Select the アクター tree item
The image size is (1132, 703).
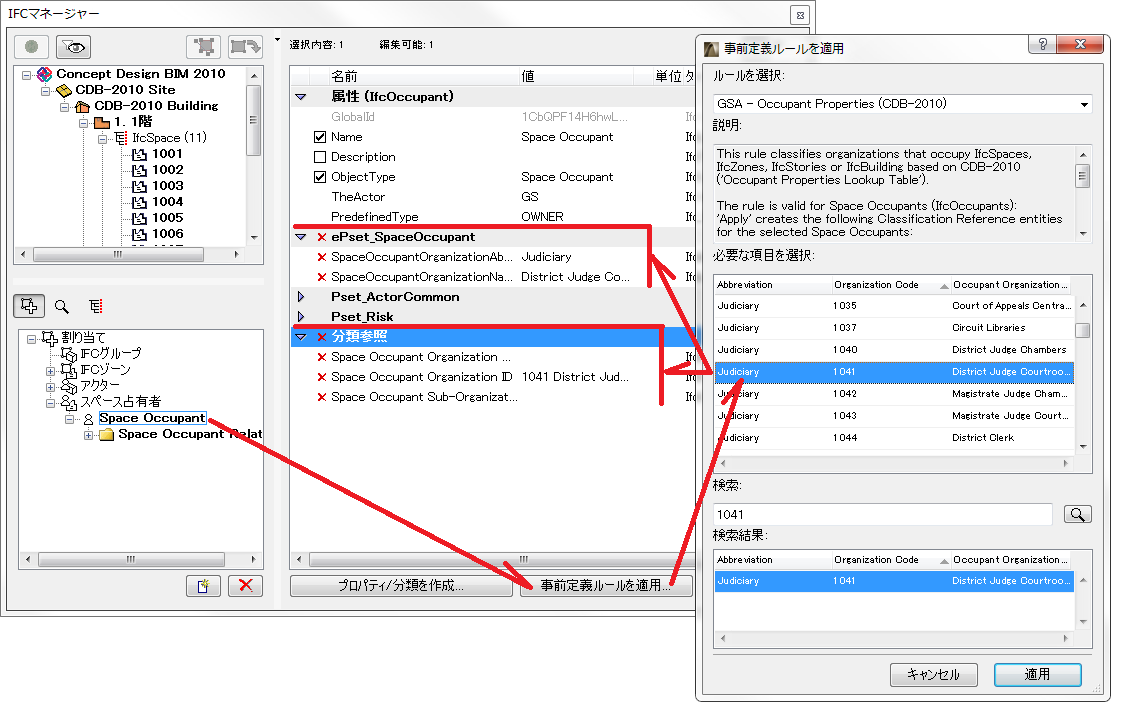(91, 385)
